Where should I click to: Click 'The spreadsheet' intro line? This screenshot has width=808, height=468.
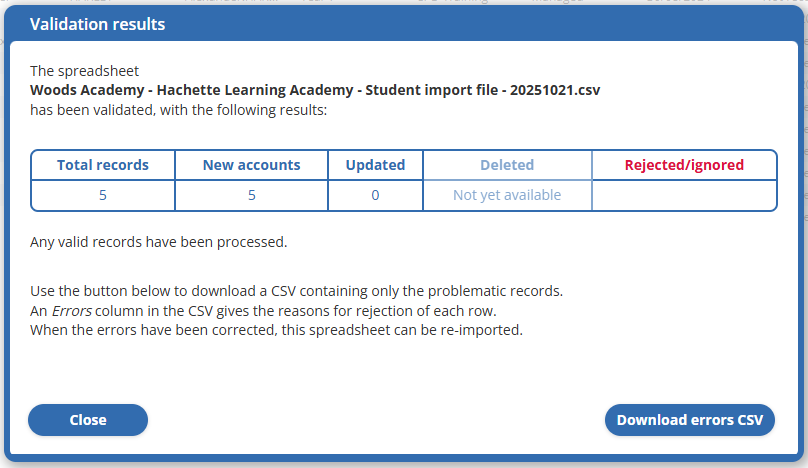click(x=85, y=71)
